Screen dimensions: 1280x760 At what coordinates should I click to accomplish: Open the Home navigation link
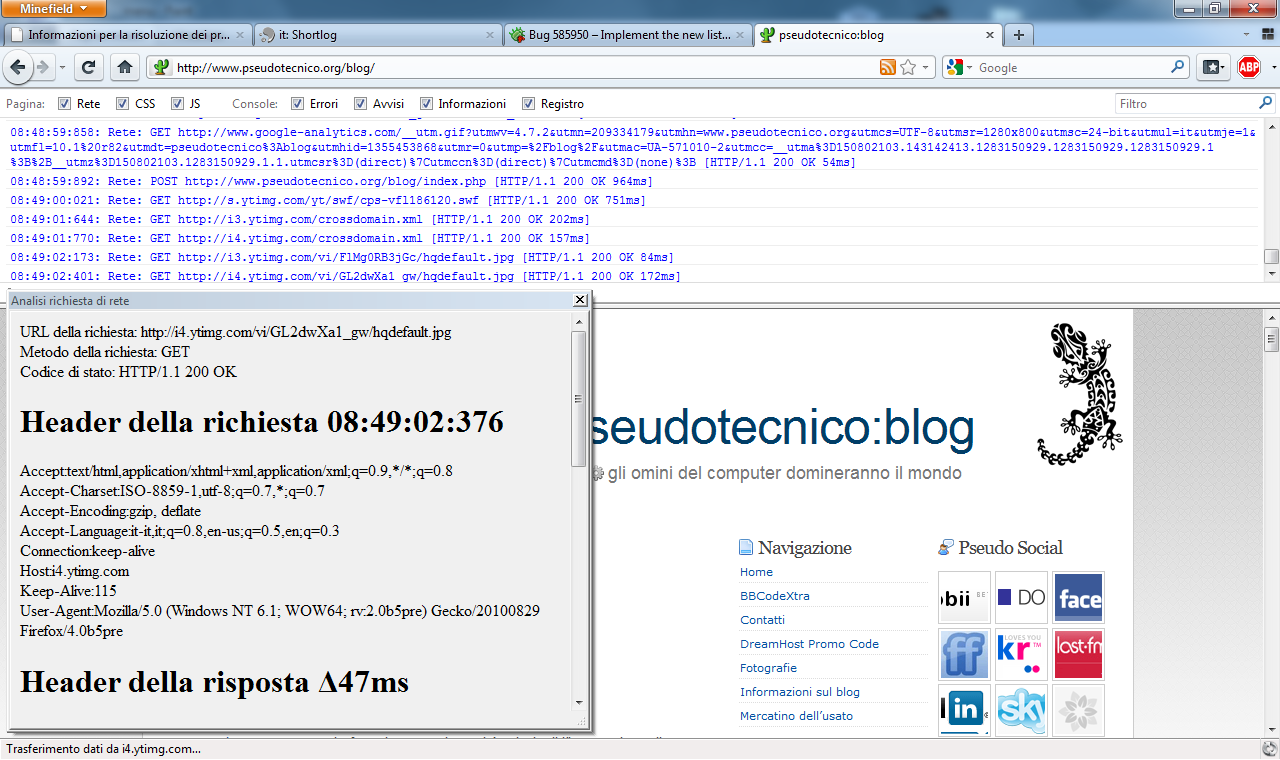click(756, 572)
